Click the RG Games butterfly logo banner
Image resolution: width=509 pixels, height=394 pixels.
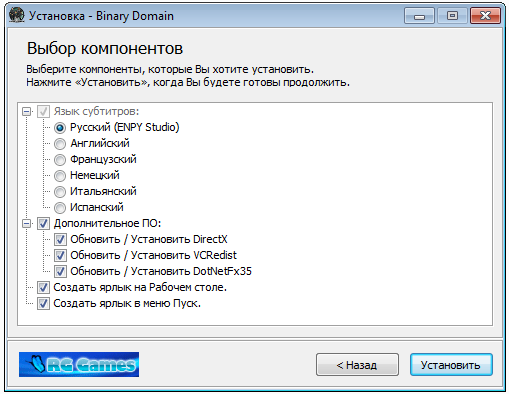coord(79,364)
